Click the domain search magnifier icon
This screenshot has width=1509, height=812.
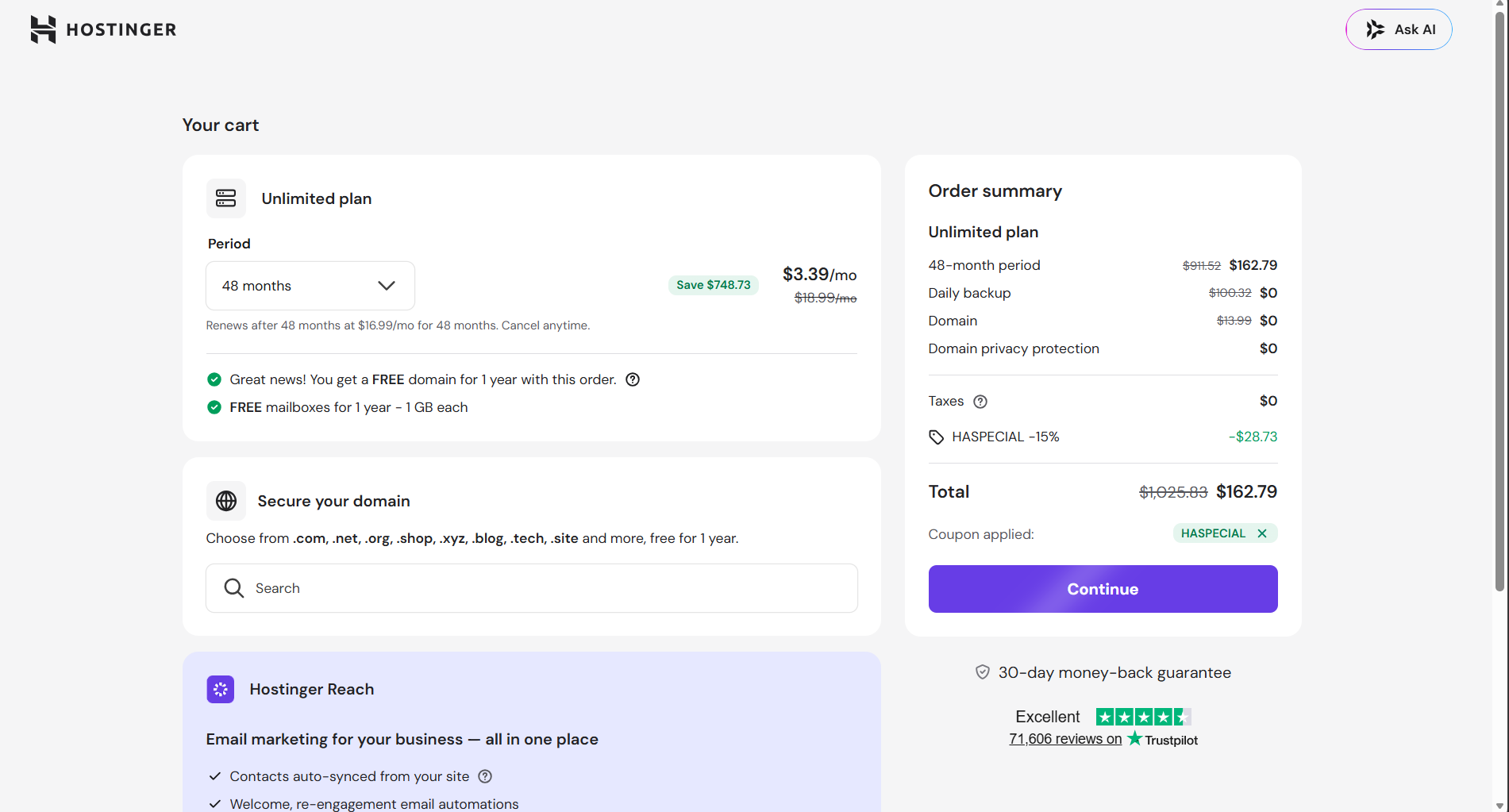tap(234, 588)
